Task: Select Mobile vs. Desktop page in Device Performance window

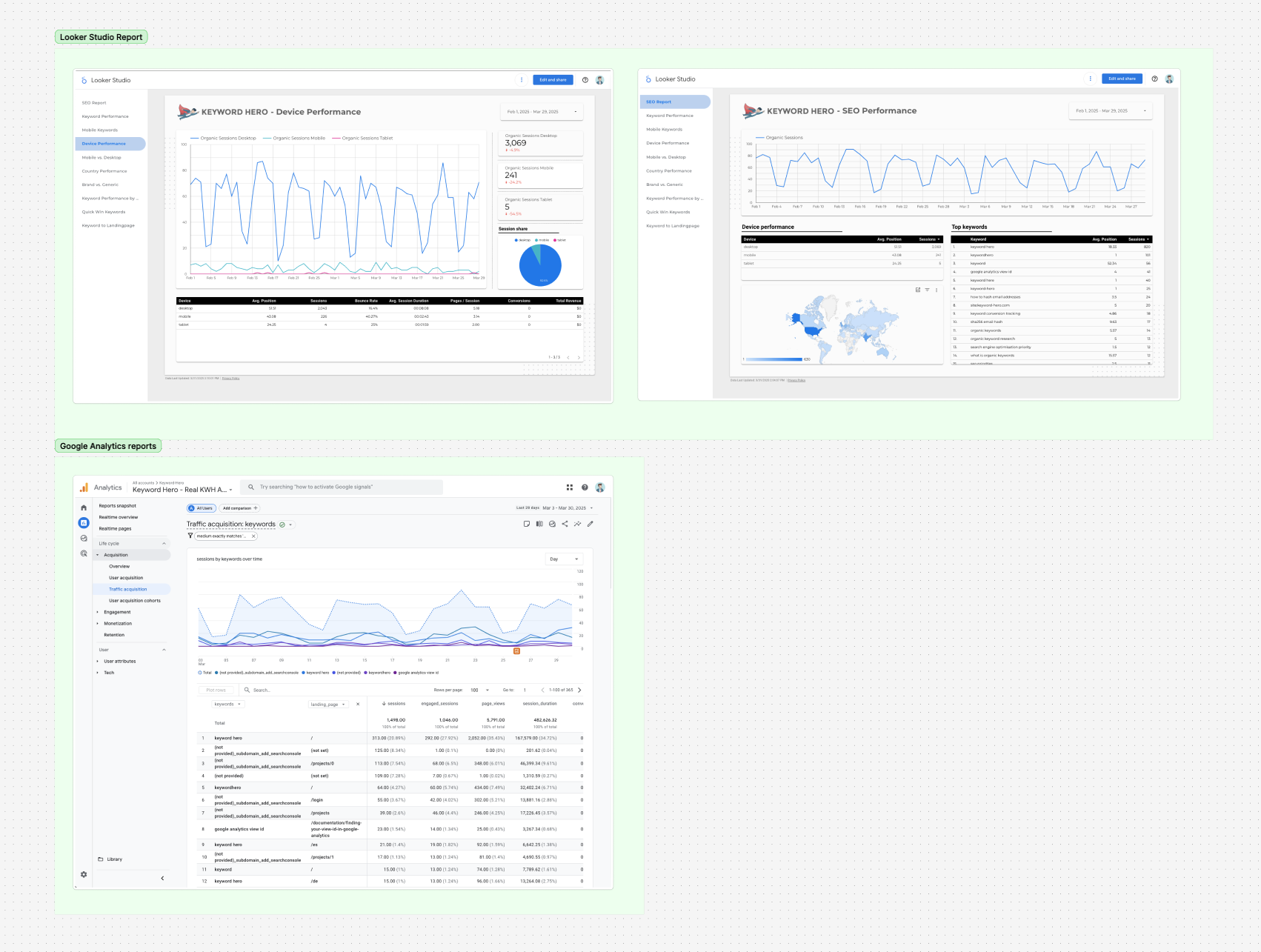Action: [x=102, y=157]
